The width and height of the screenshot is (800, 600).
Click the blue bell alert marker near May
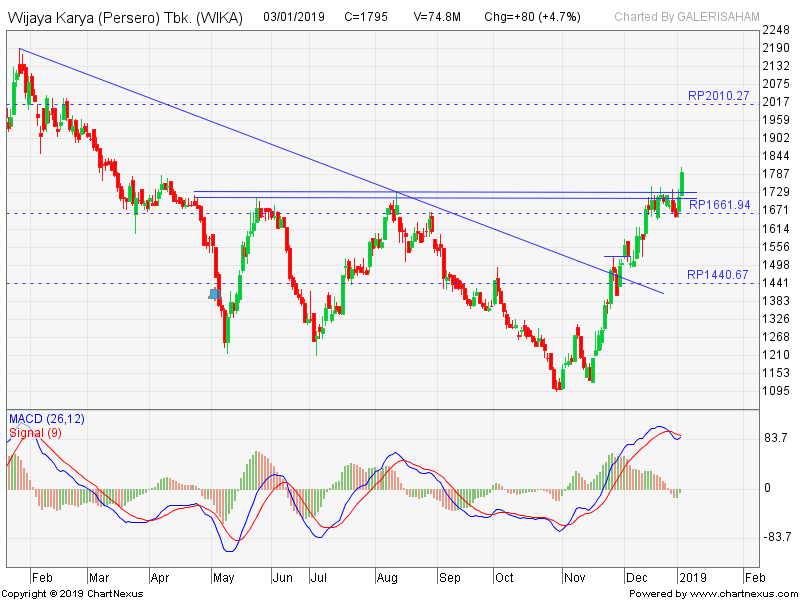pyautogui.click(x=214, y=294)
